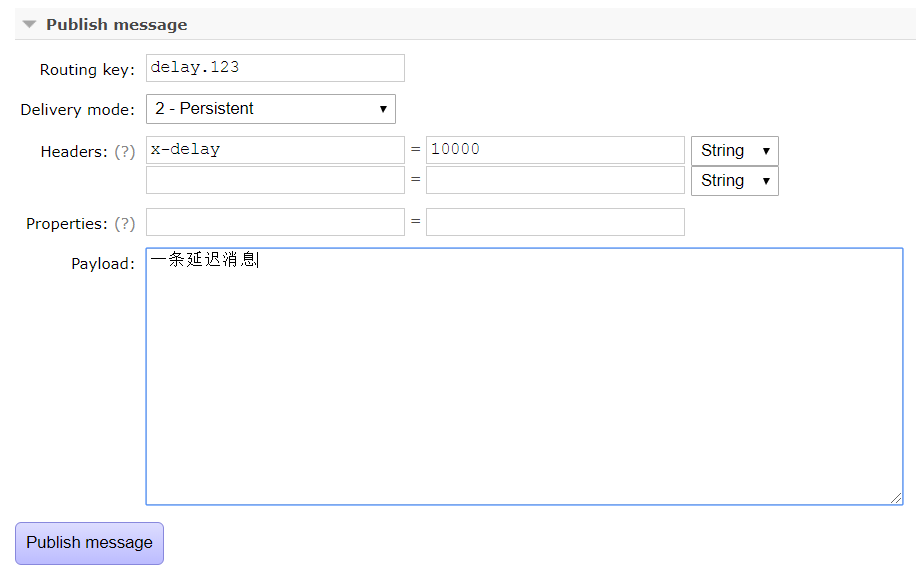Screen dimensions: 916x576
Task: Open Headers help question mark
Action: (124, 152)
